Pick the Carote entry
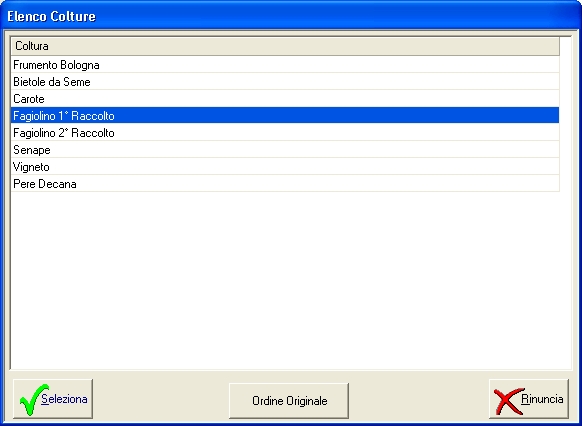 pos(285,99)
